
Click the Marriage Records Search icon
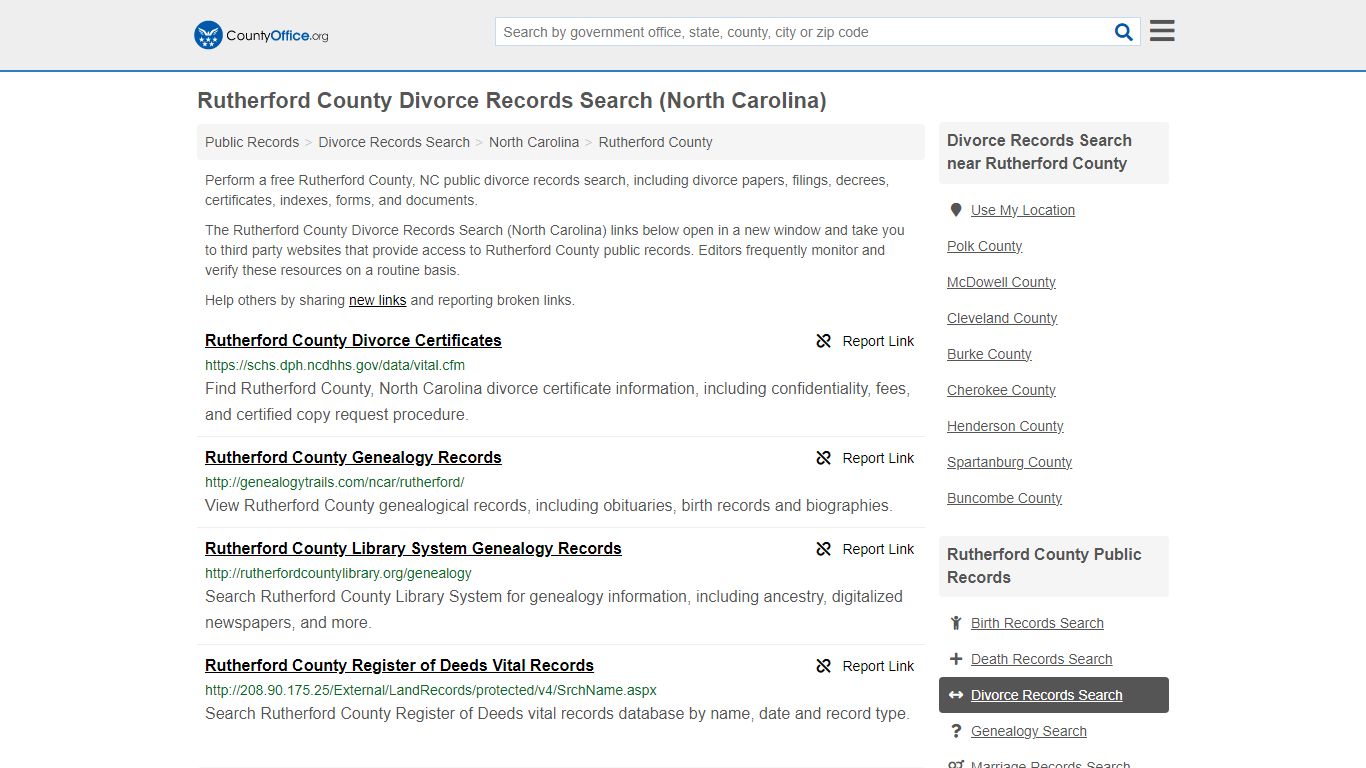click(x=955, y=763)
